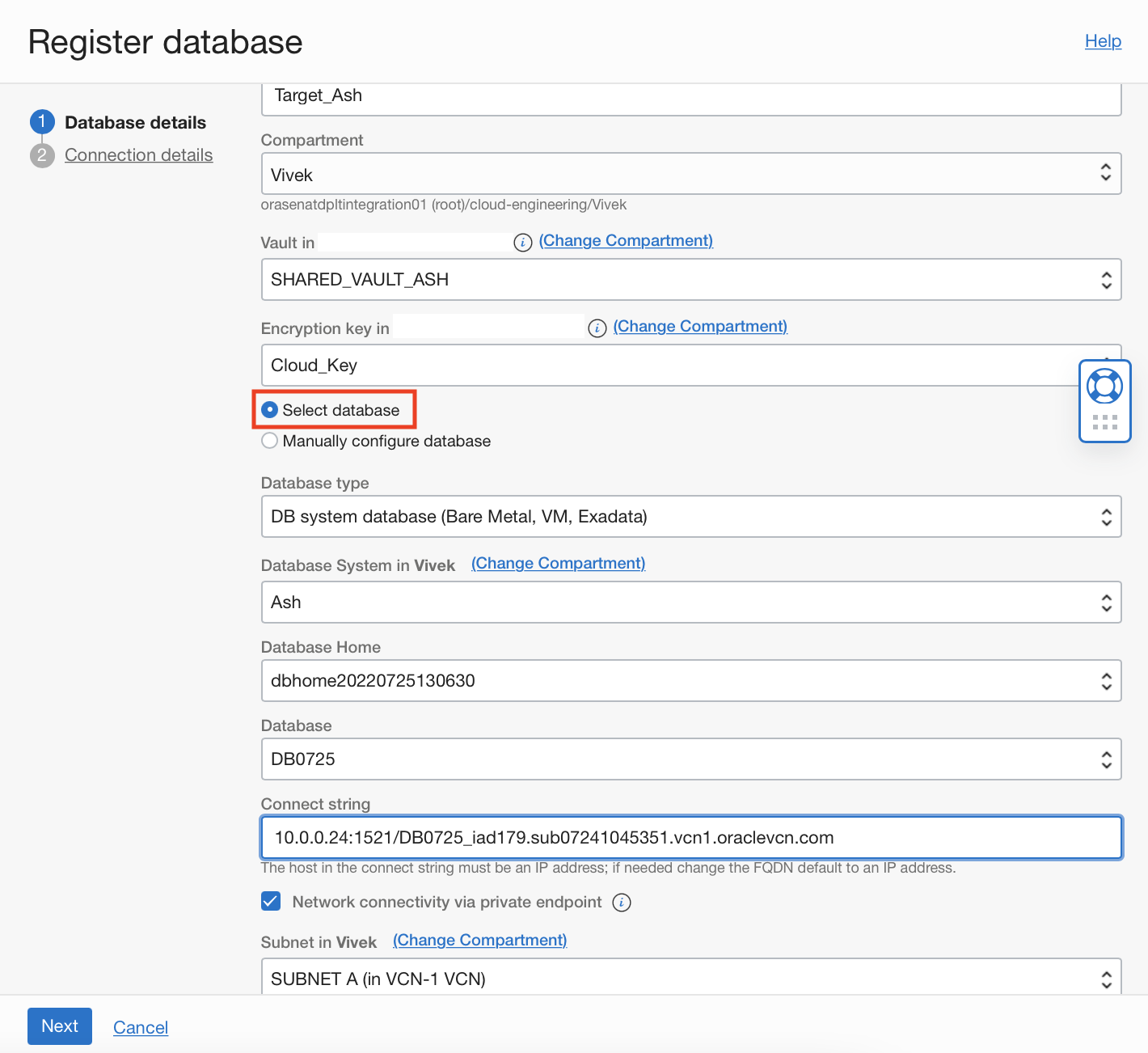The height and width of the screenshot is (1053, 1148).
Task: Uncheck Network connectivity via private endpoint
Action: pyautogui.click(x=271, y=902)
